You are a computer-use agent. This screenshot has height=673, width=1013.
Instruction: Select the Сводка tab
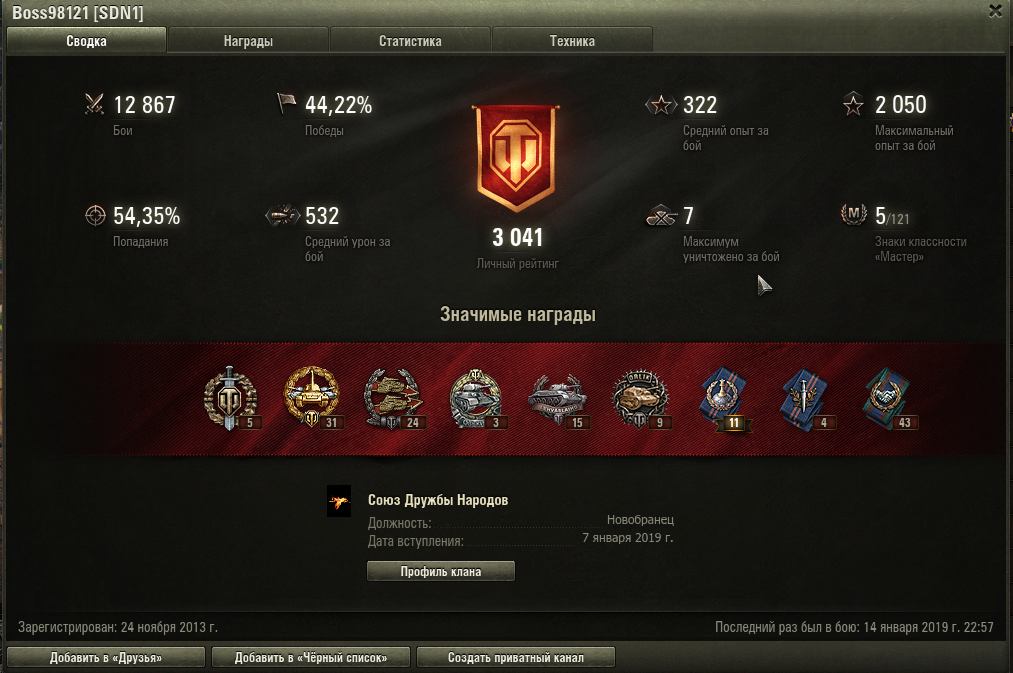[x=86, y=41]
